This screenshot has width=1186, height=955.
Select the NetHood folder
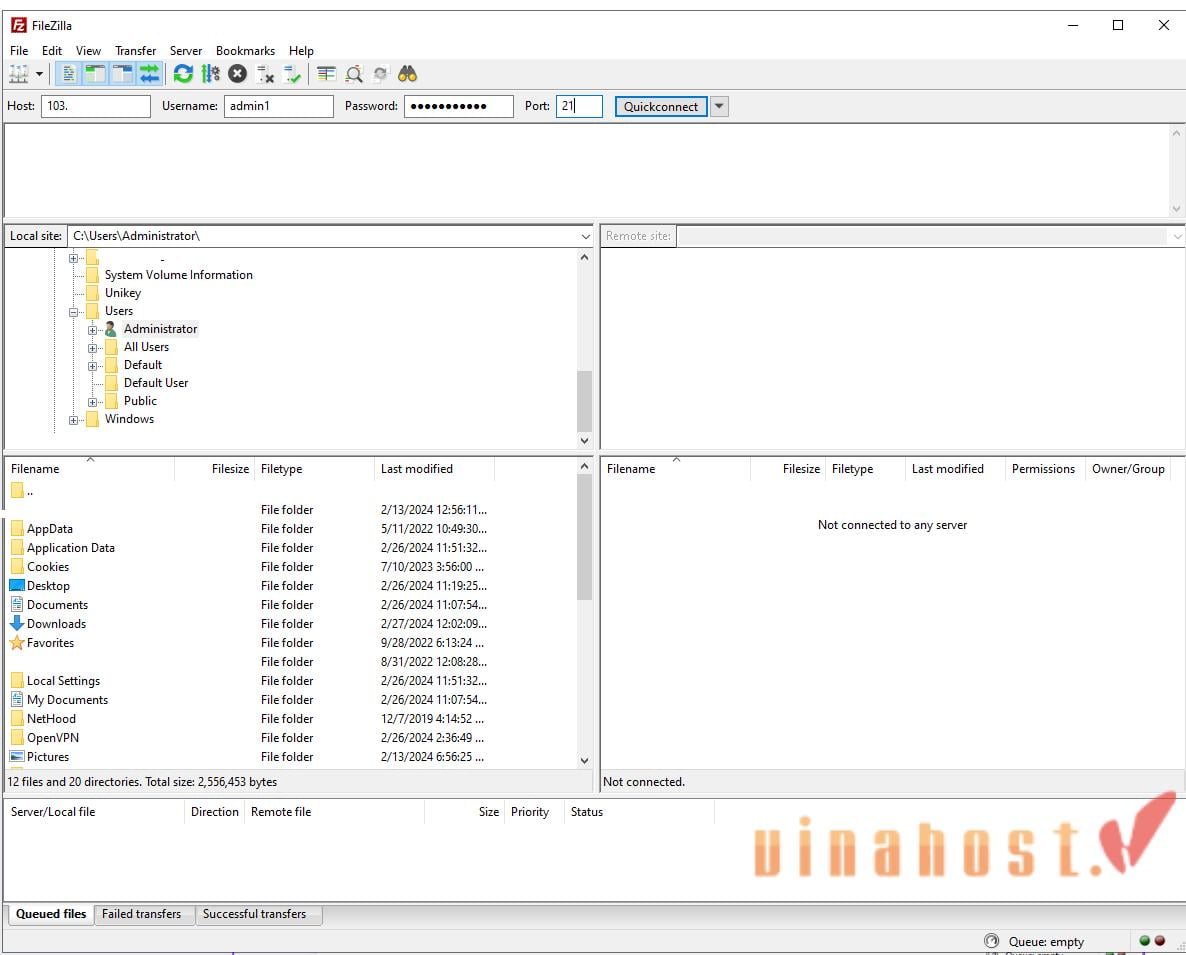pos(51,719)
